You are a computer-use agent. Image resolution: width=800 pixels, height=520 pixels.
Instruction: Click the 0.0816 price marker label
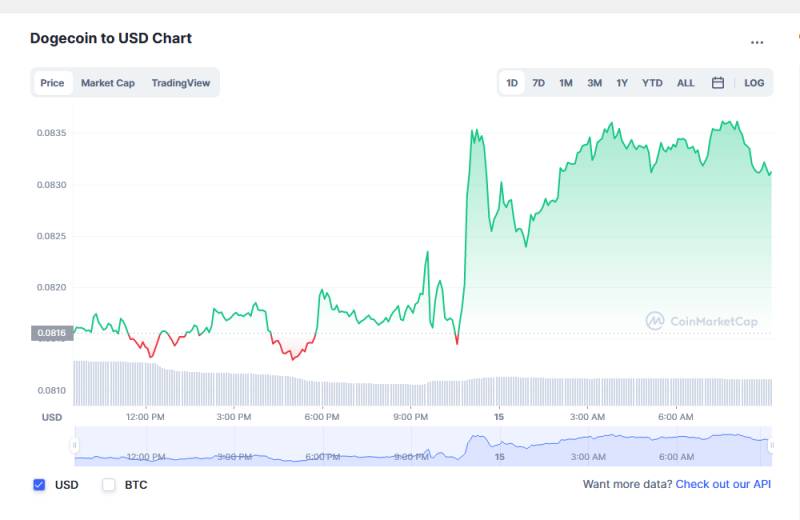[x=52, y=333]
